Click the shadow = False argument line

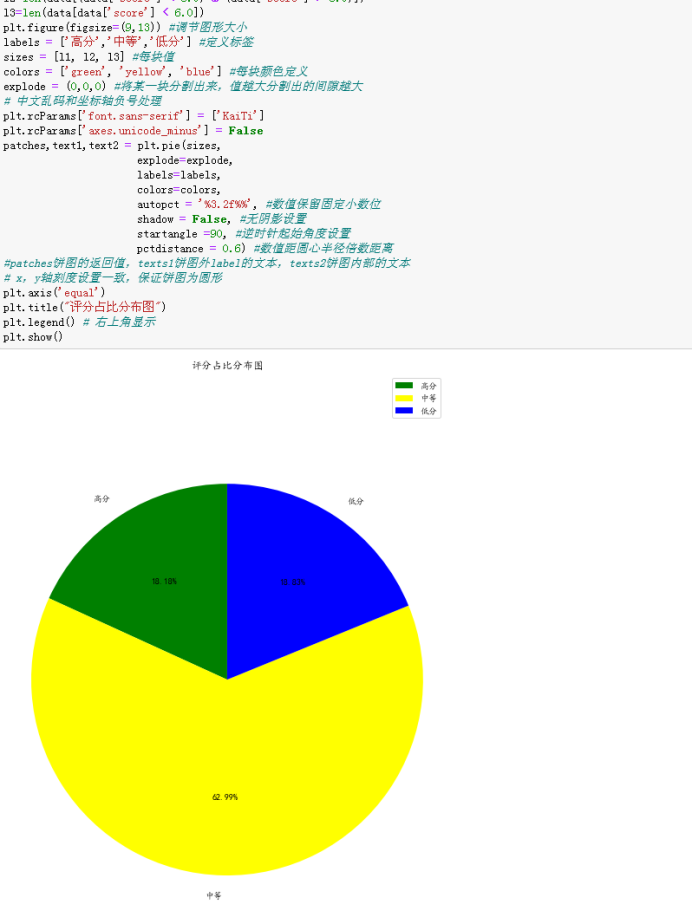pos(222,219)
